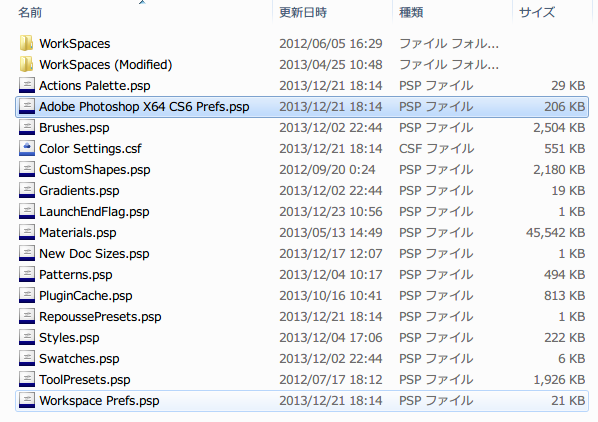Select the file name New Doc Sizes.psp

click(x=94, y=254)
